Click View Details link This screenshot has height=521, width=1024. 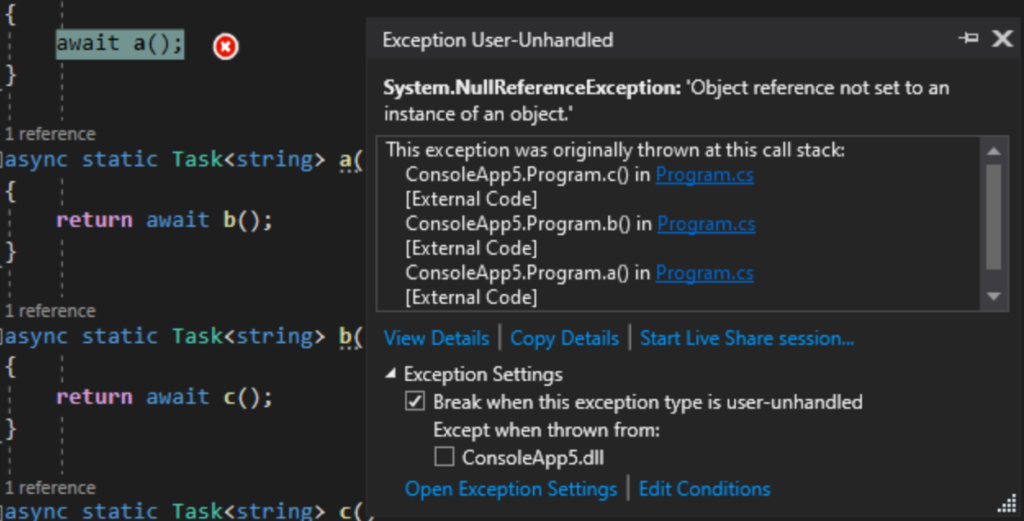[x=436, y=338]
